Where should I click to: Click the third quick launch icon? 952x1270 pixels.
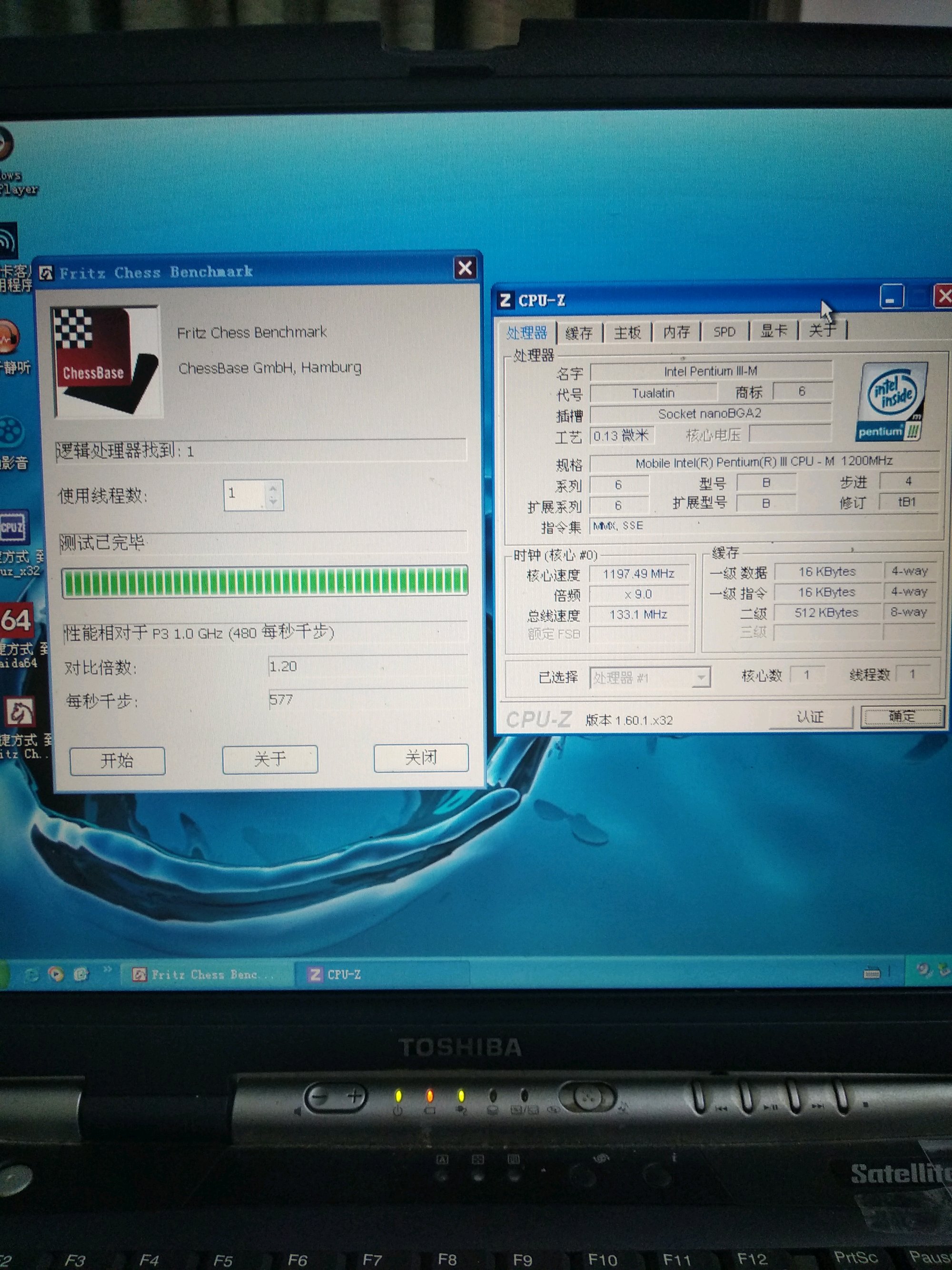81,974
